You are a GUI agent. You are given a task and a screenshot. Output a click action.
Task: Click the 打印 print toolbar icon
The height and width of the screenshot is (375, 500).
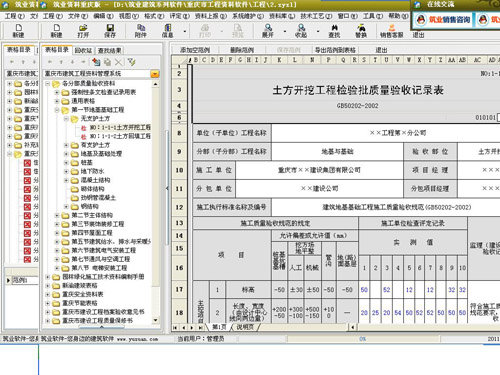pos(205,28)
